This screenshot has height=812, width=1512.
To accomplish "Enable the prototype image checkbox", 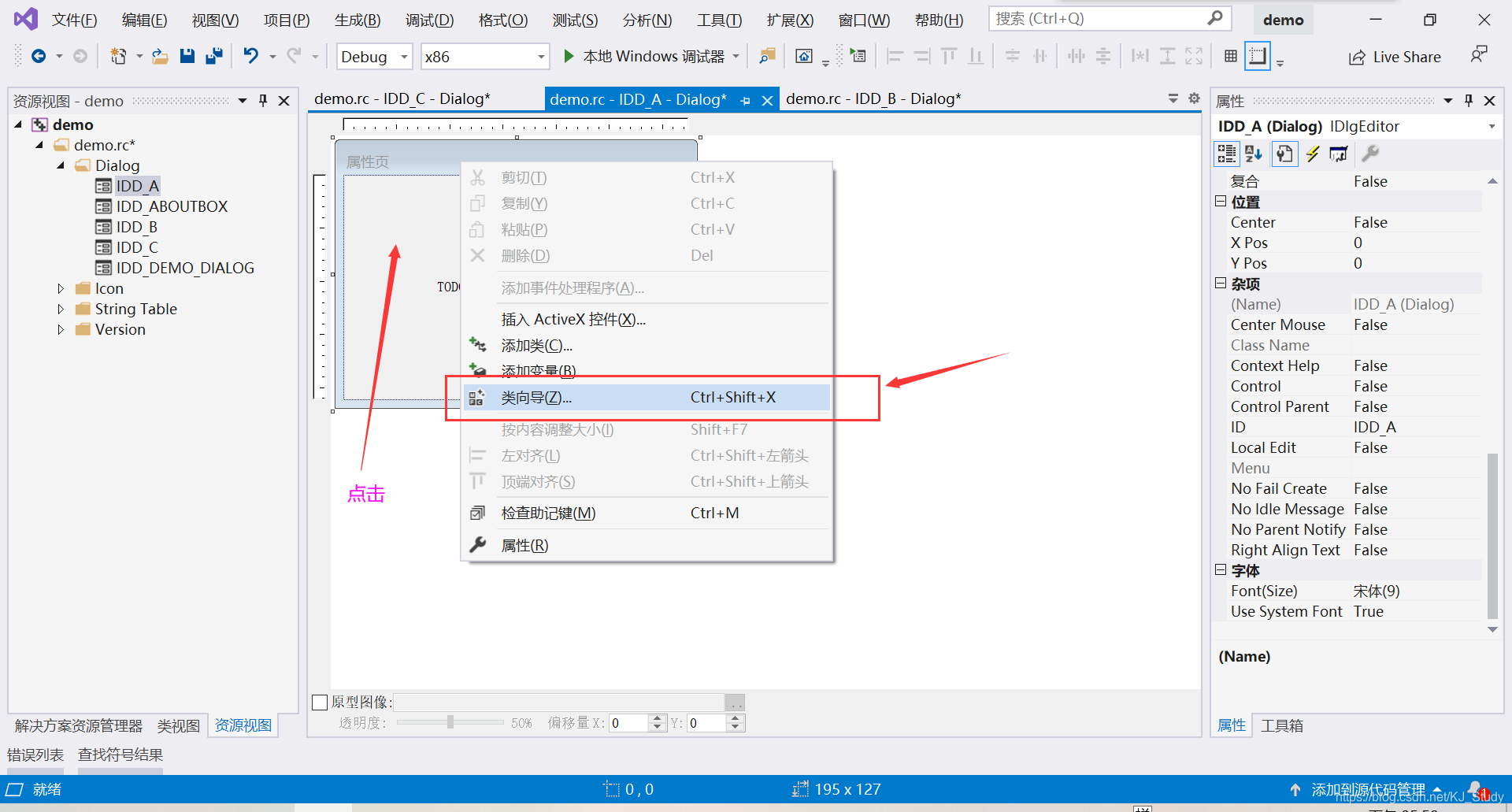I will pyautogui.click(x=320, y=703).
